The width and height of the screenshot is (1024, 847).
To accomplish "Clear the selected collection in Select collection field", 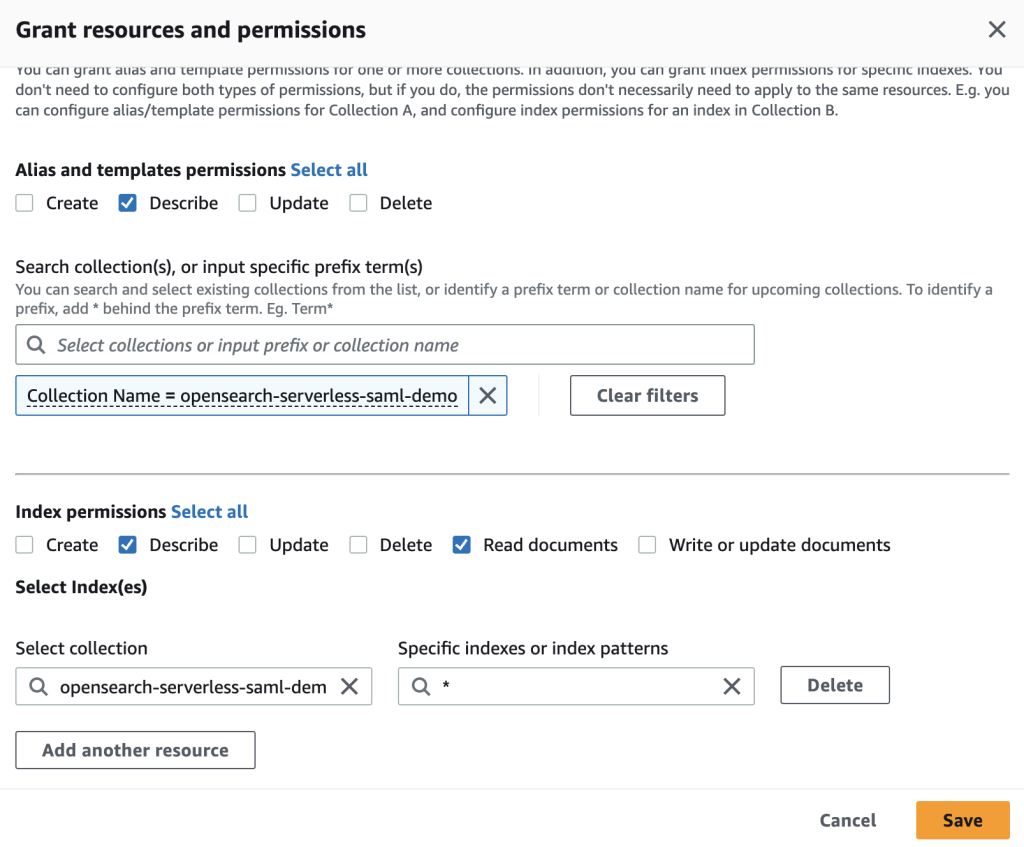I will click(x=350, y=686).
